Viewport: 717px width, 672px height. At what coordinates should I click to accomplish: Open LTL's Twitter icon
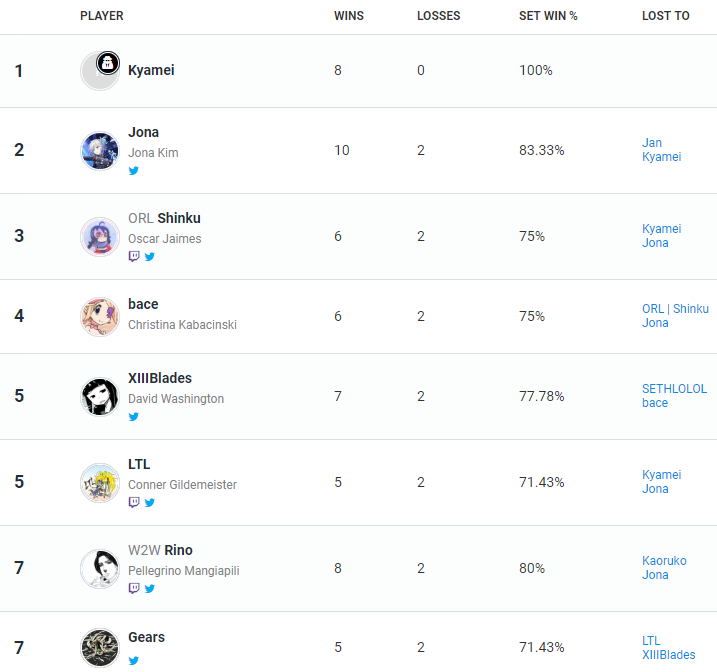pyautogui.click(x=150, y=503)
